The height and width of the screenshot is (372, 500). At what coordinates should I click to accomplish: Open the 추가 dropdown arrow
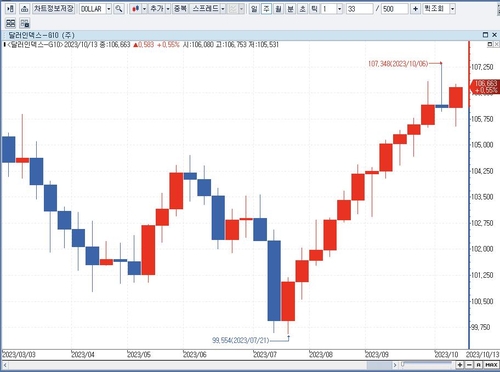pos(168,9)
